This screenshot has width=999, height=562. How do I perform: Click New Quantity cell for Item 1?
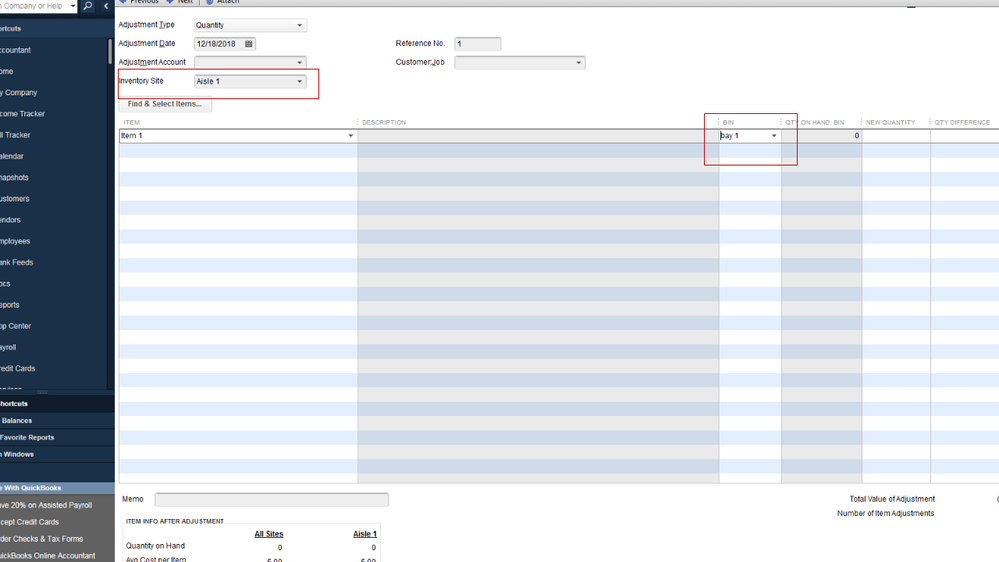[x=896, y=136]
